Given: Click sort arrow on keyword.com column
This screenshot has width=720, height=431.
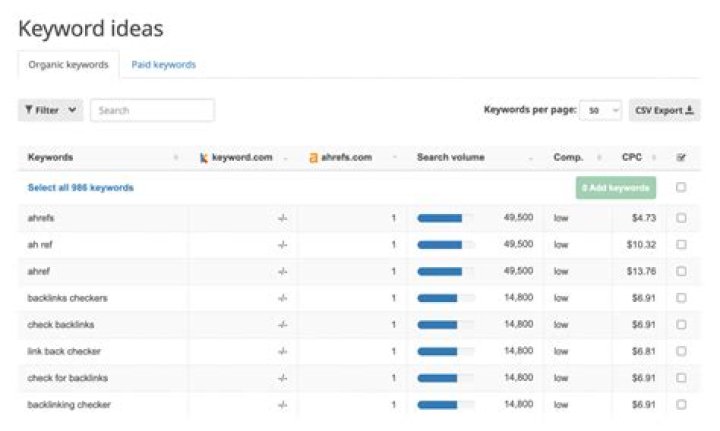Looking at the screenshot, I should pyautogui.click(x=285, y=159).
